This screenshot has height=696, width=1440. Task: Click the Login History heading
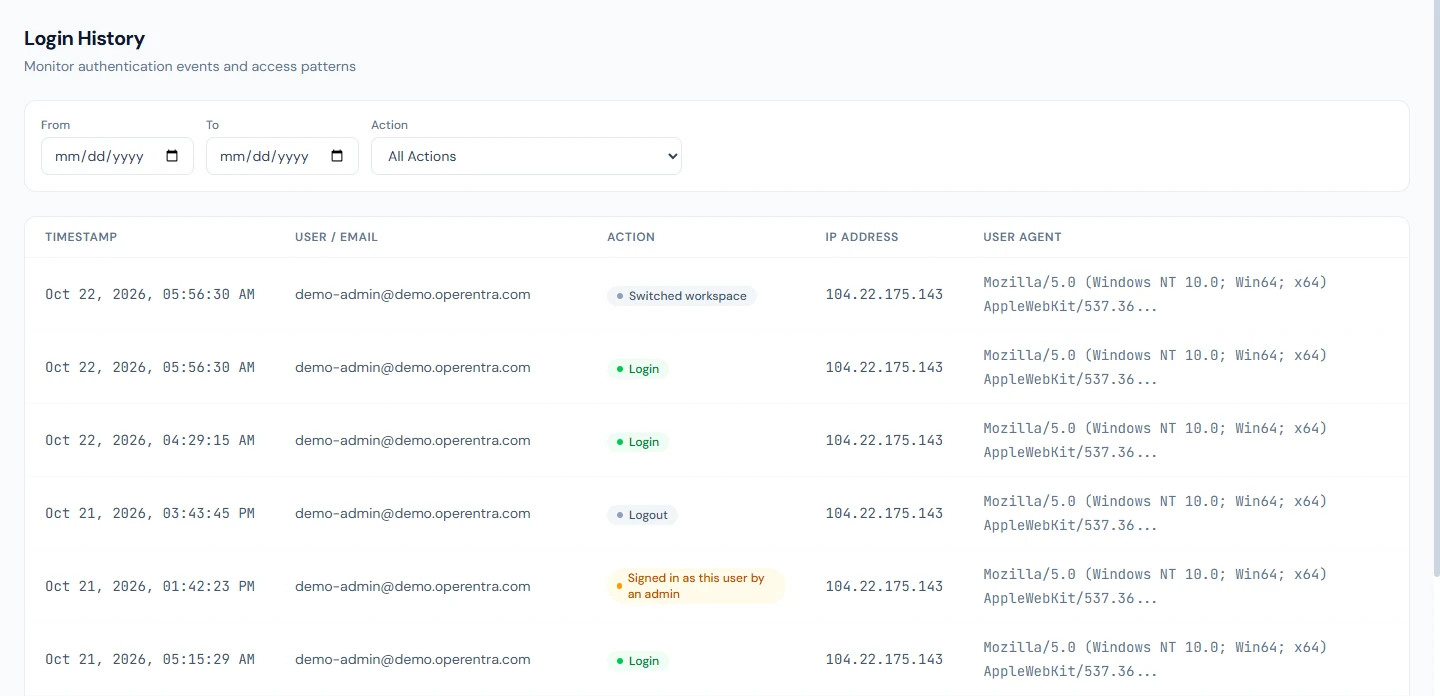tap(84, 38)
